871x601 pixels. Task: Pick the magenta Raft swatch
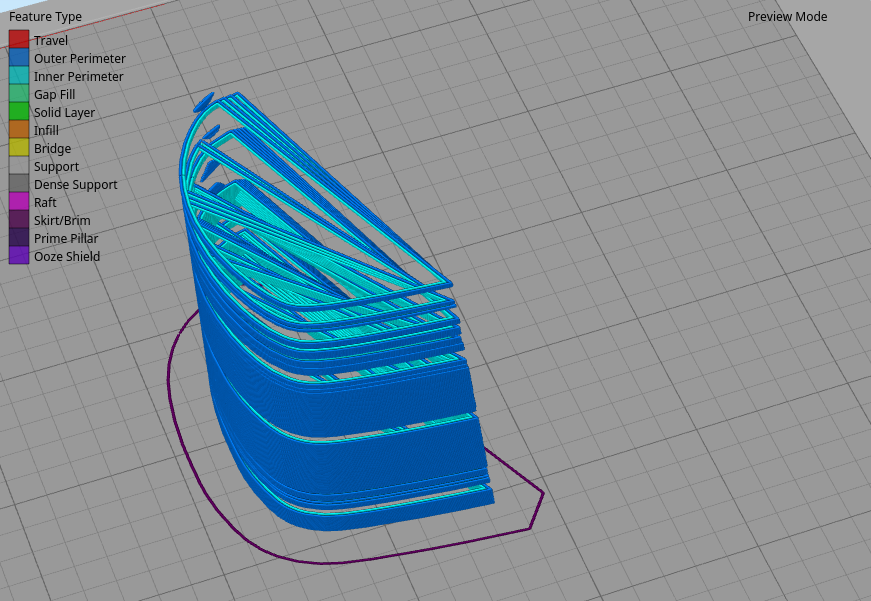pyautogui.click(x=19, y=202)
